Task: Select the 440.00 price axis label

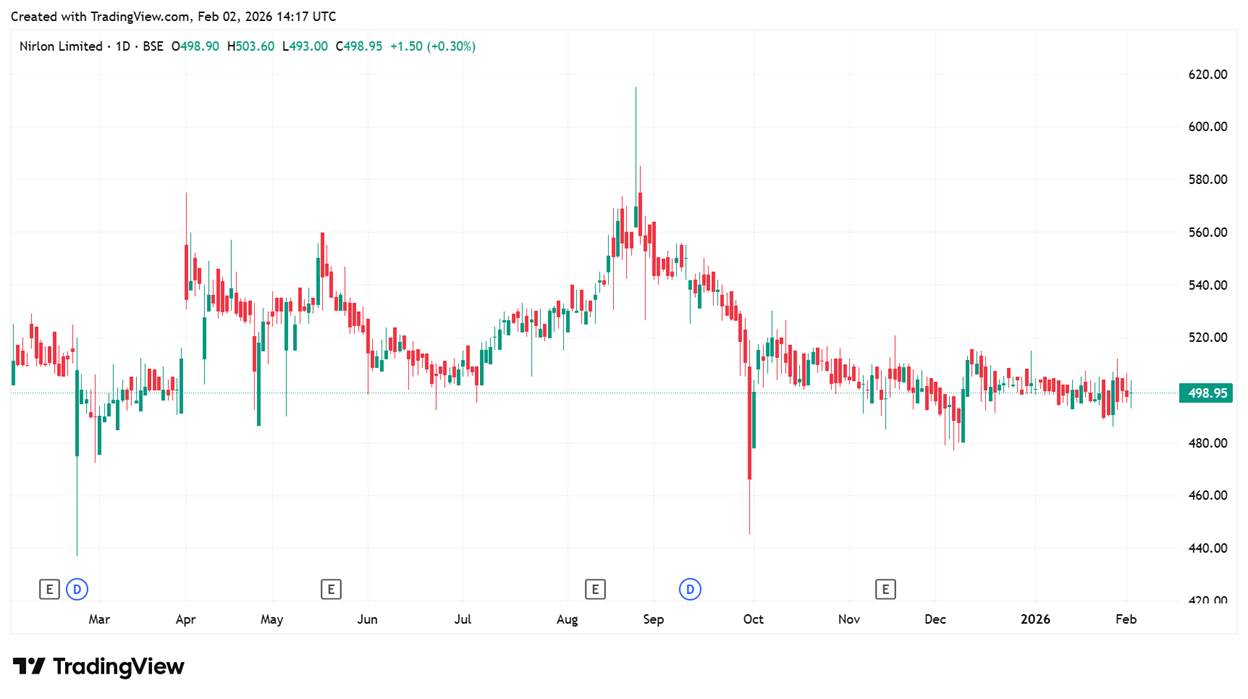Action: (x=1206, y=548)
